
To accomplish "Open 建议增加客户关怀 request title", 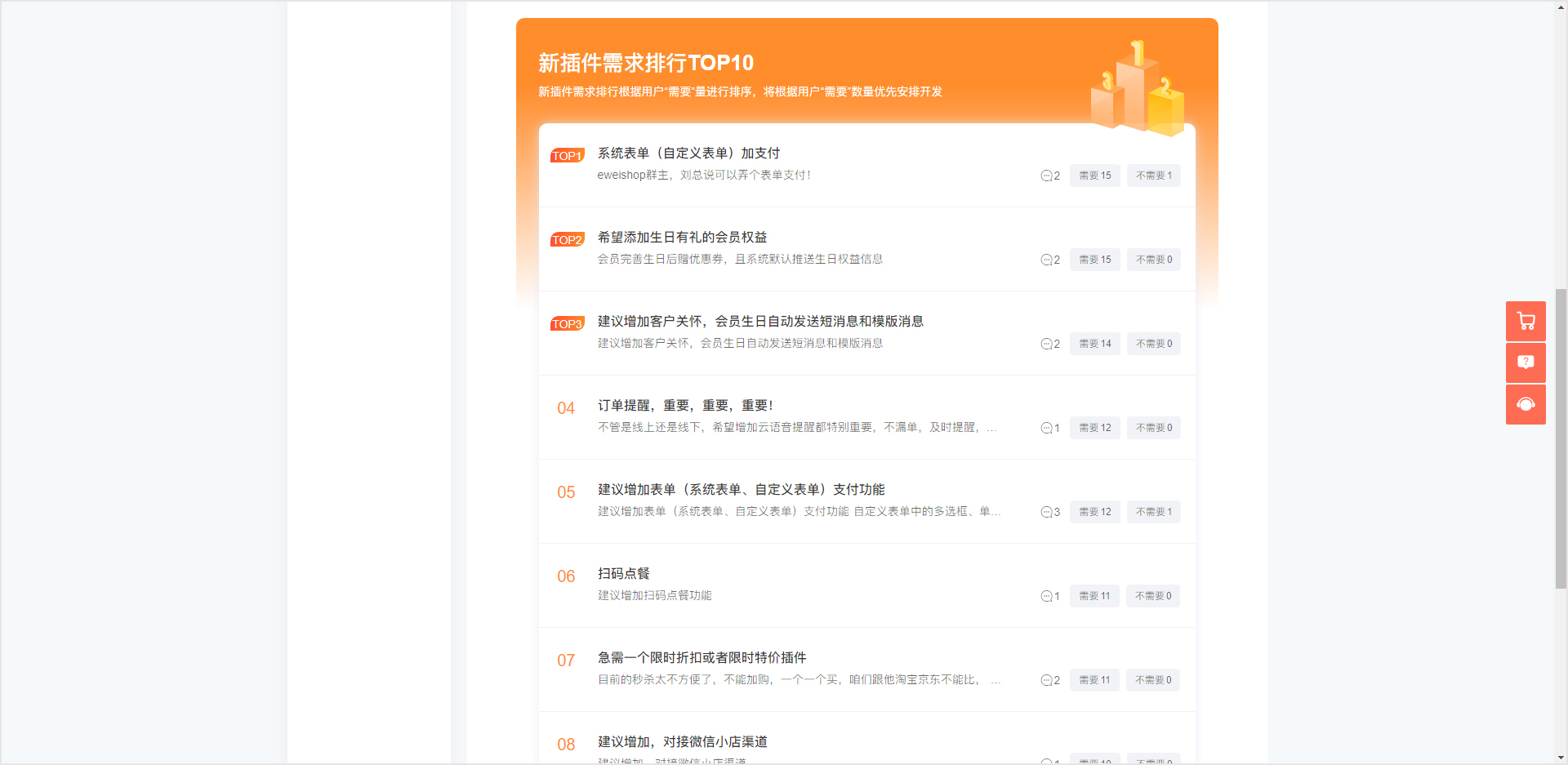I will 759,322.
